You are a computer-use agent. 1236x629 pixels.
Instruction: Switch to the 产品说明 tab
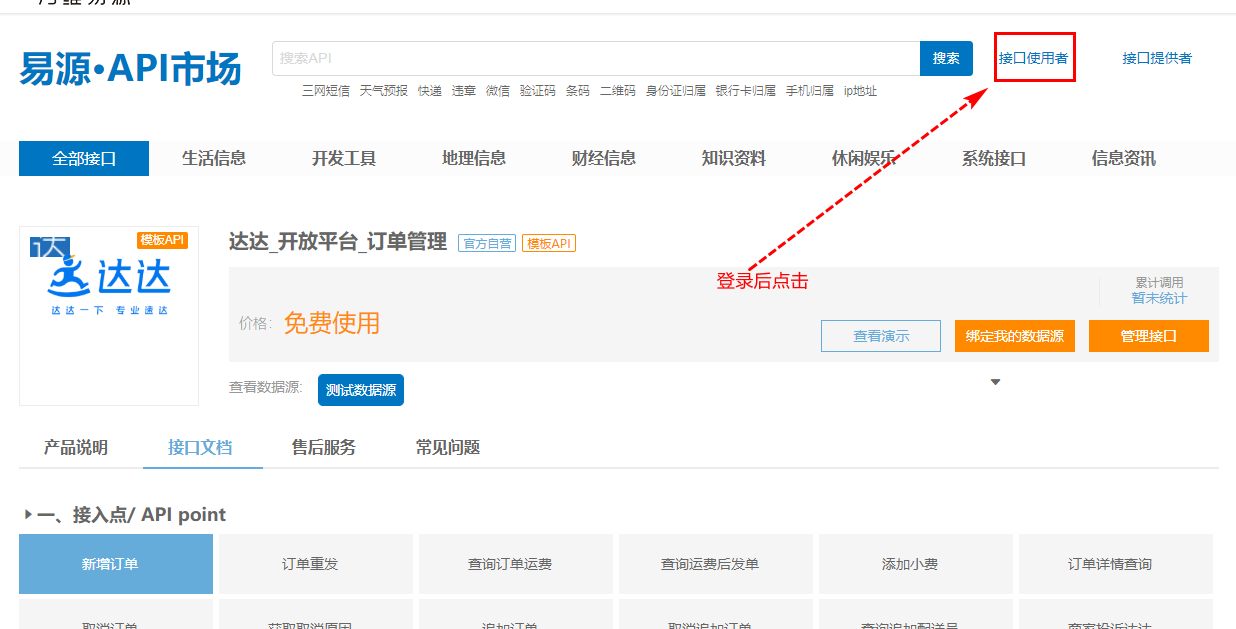tap(76, 447)
